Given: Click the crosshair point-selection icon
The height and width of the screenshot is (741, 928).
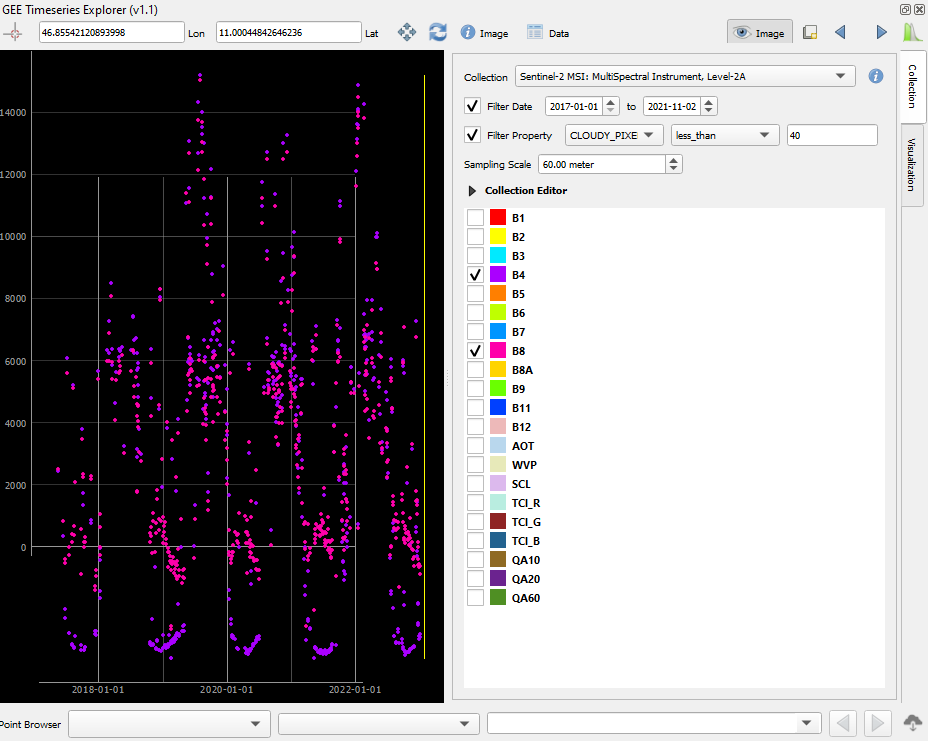Looking at the screenshot, I should point(12,33).
